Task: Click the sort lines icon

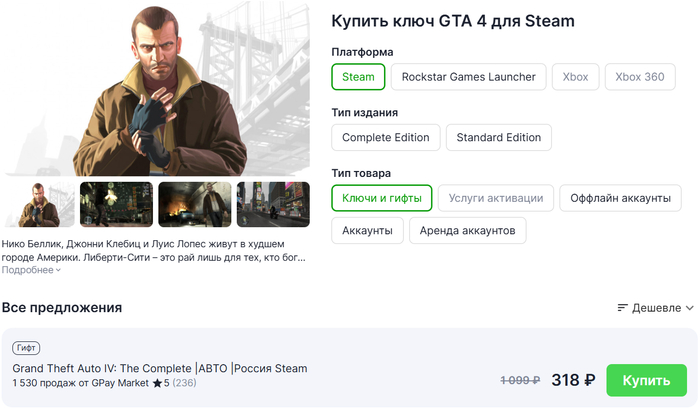Action: pyautogui.click(x=623, y=308)
